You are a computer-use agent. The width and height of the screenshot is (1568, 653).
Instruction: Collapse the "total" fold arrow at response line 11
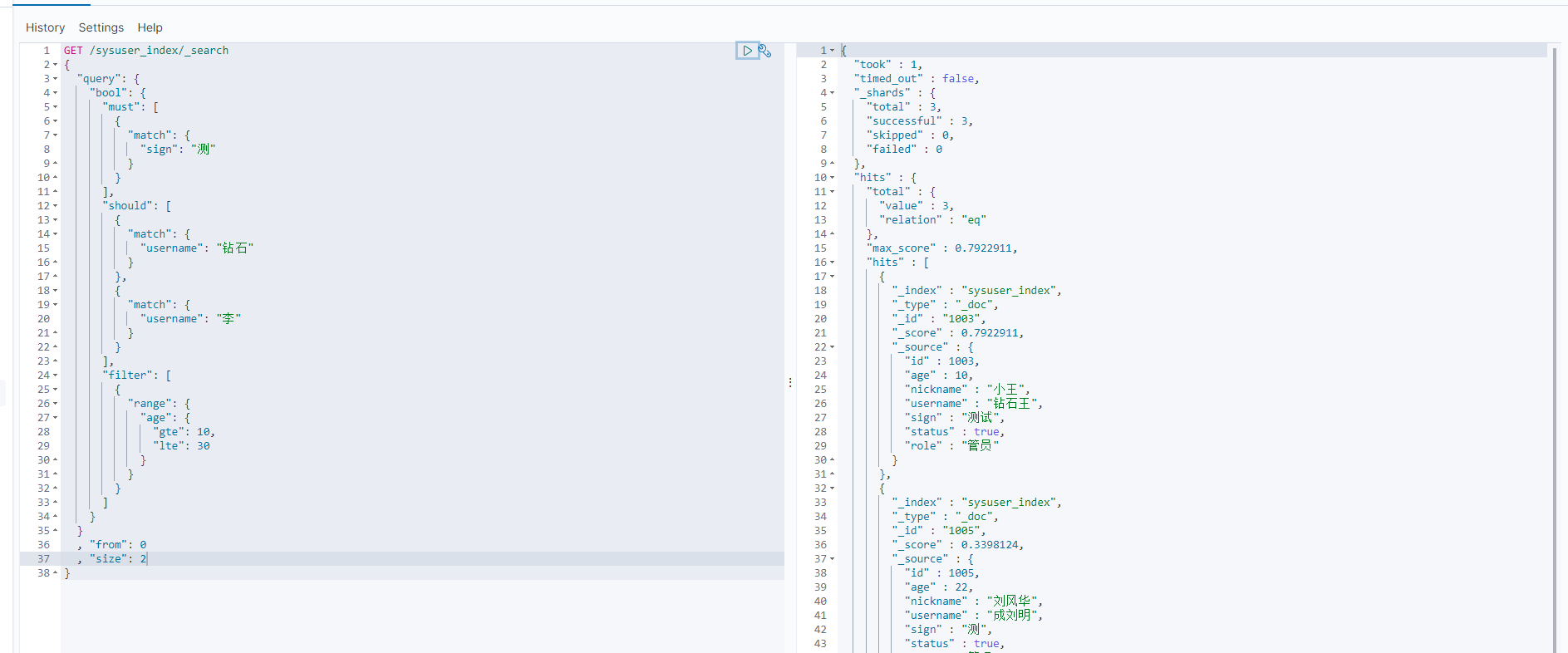pos(833,192)
